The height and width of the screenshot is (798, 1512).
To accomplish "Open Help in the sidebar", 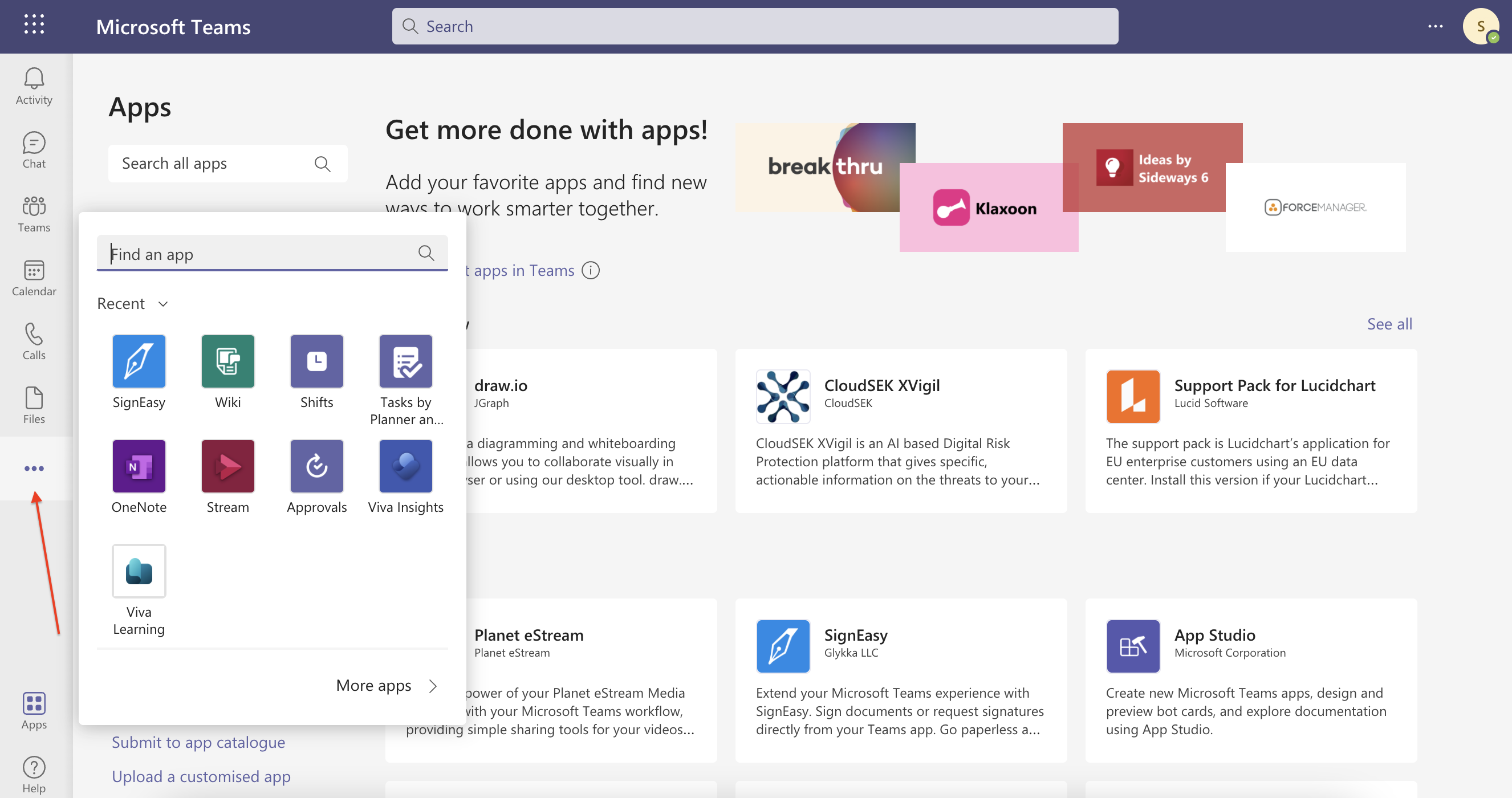I will 34,775.
